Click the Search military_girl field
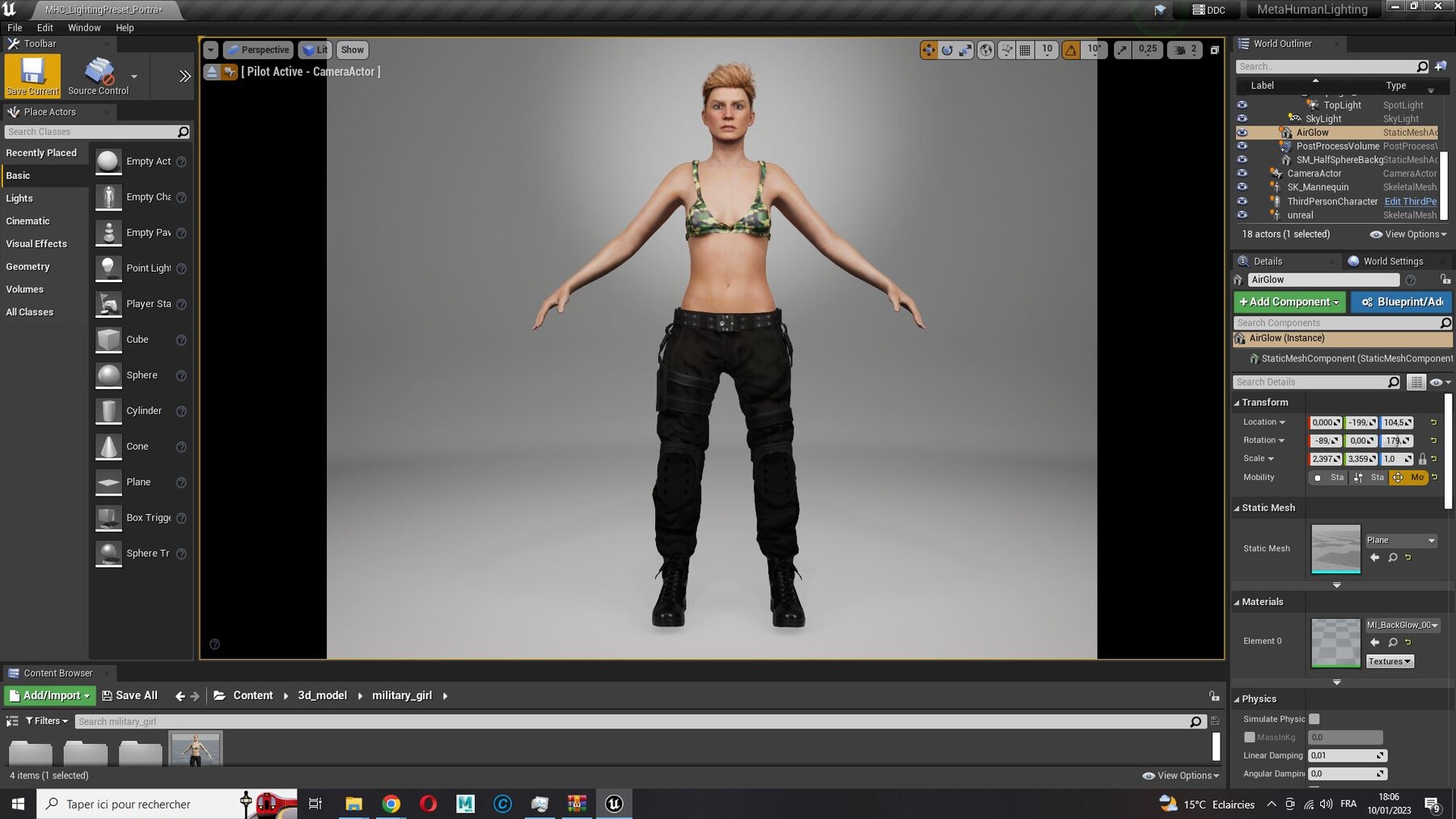The height and width of the screenshot is (819, 1456). click(640, 721)
